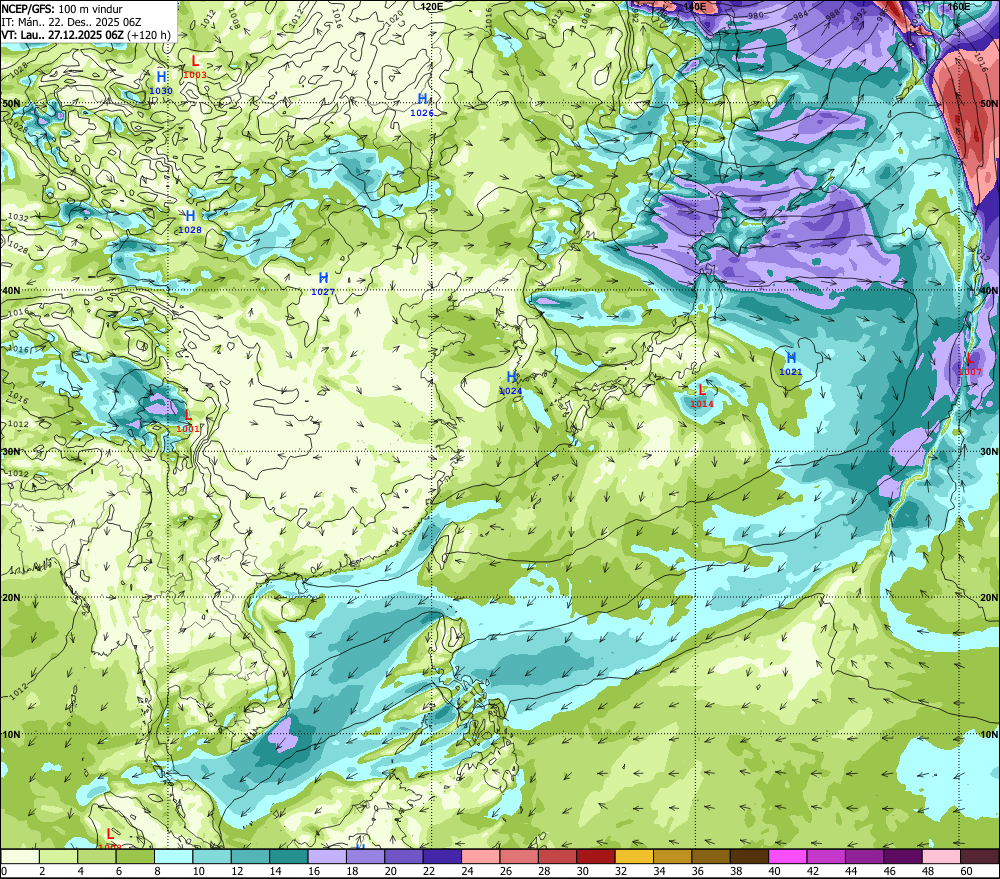The height and width of the screenshot is (879, 1000).
Task: Click the 1032 isobar label
Action: point(18,218)
